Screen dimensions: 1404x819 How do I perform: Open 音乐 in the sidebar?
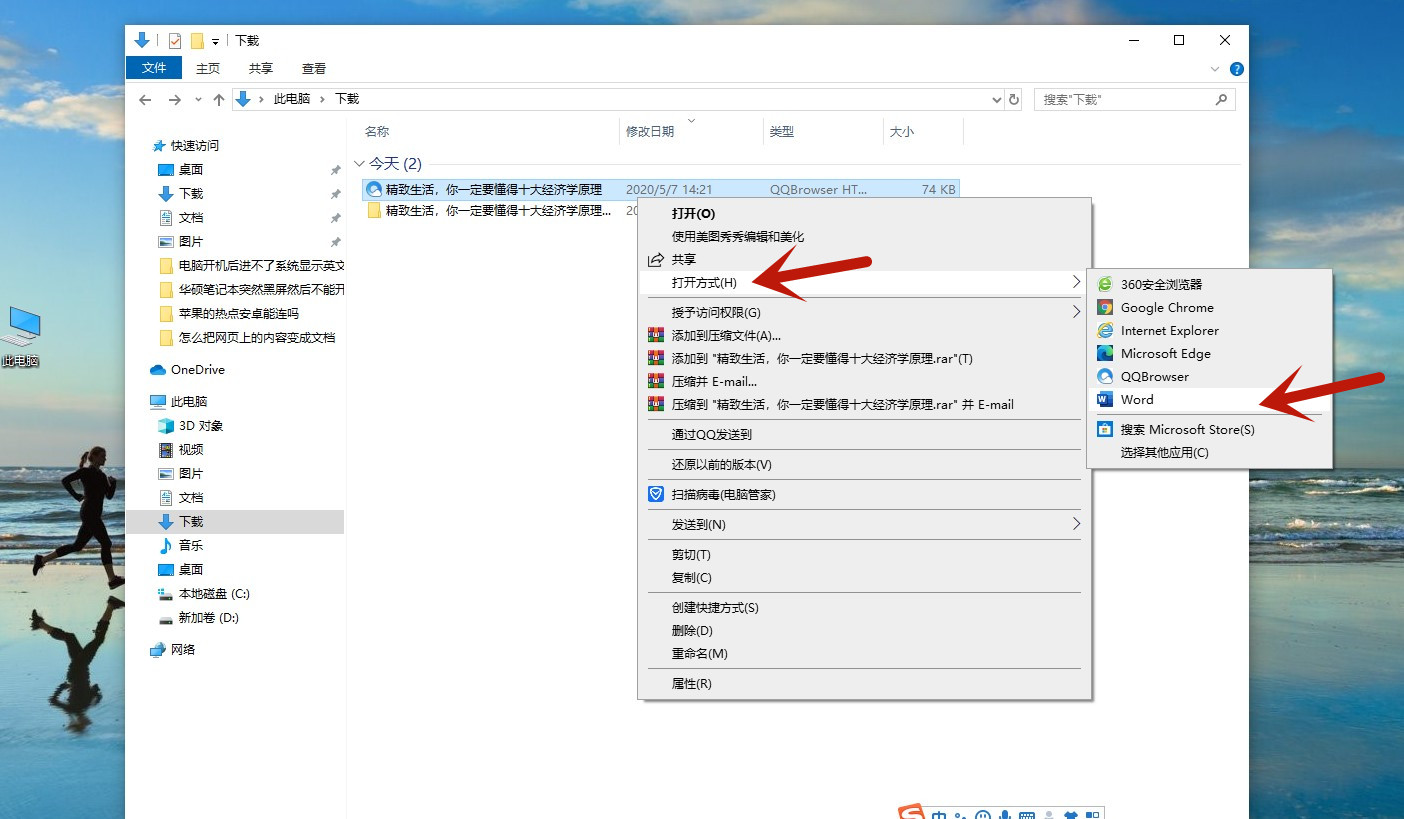pyautogui.click(x=190, y=545)
